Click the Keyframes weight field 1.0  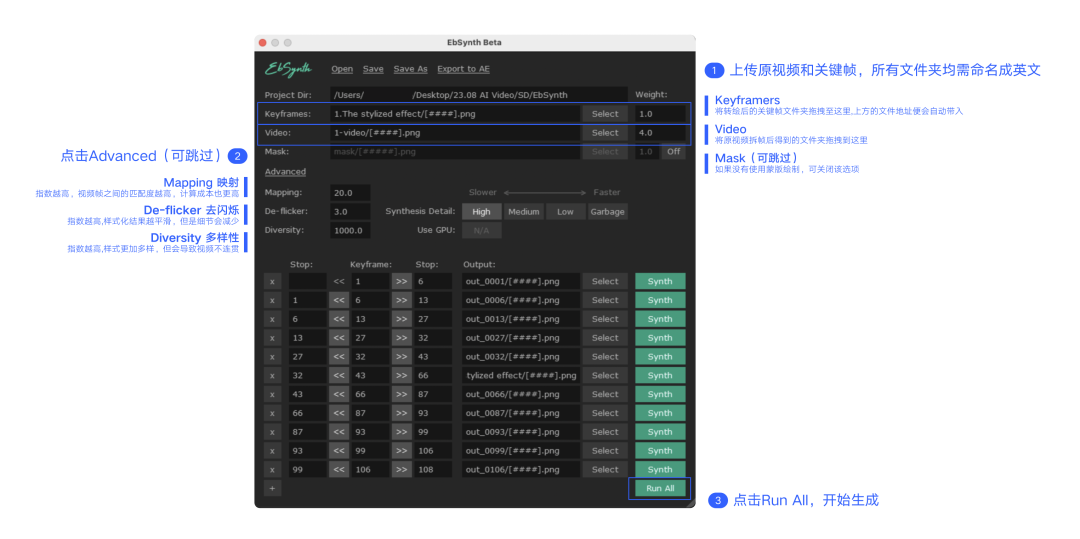pos(660,114)
